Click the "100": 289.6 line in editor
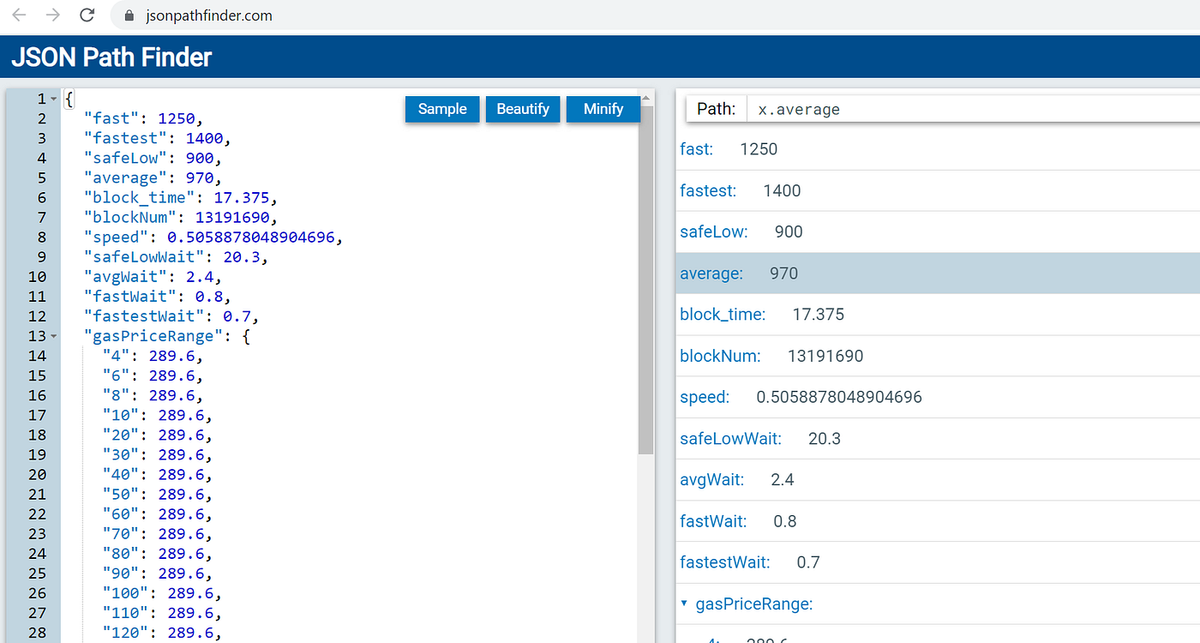The height and width of the screenshot is (643, 1200). pyautogui.click(x=162, y=593)
